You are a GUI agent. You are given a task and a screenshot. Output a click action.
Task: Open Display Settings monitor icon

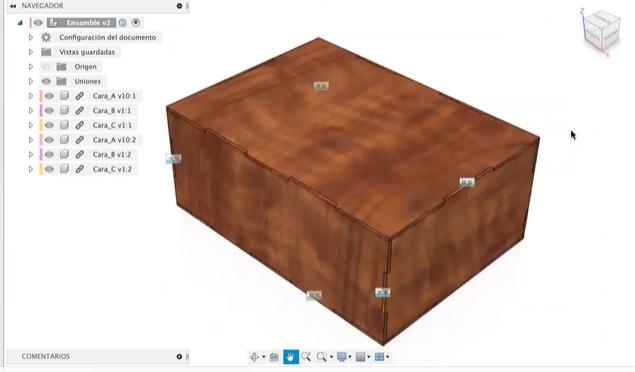point(342,357)
